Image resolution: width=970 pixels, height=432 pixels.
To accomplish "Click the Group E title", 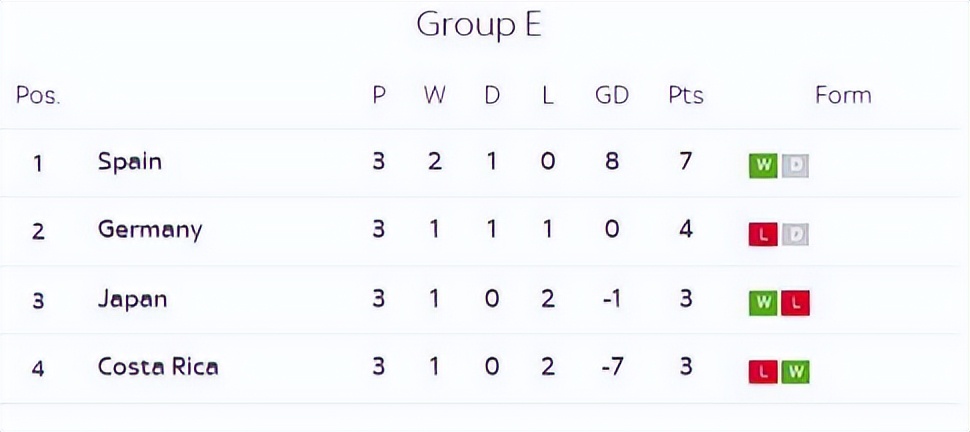I will [479, 24].
